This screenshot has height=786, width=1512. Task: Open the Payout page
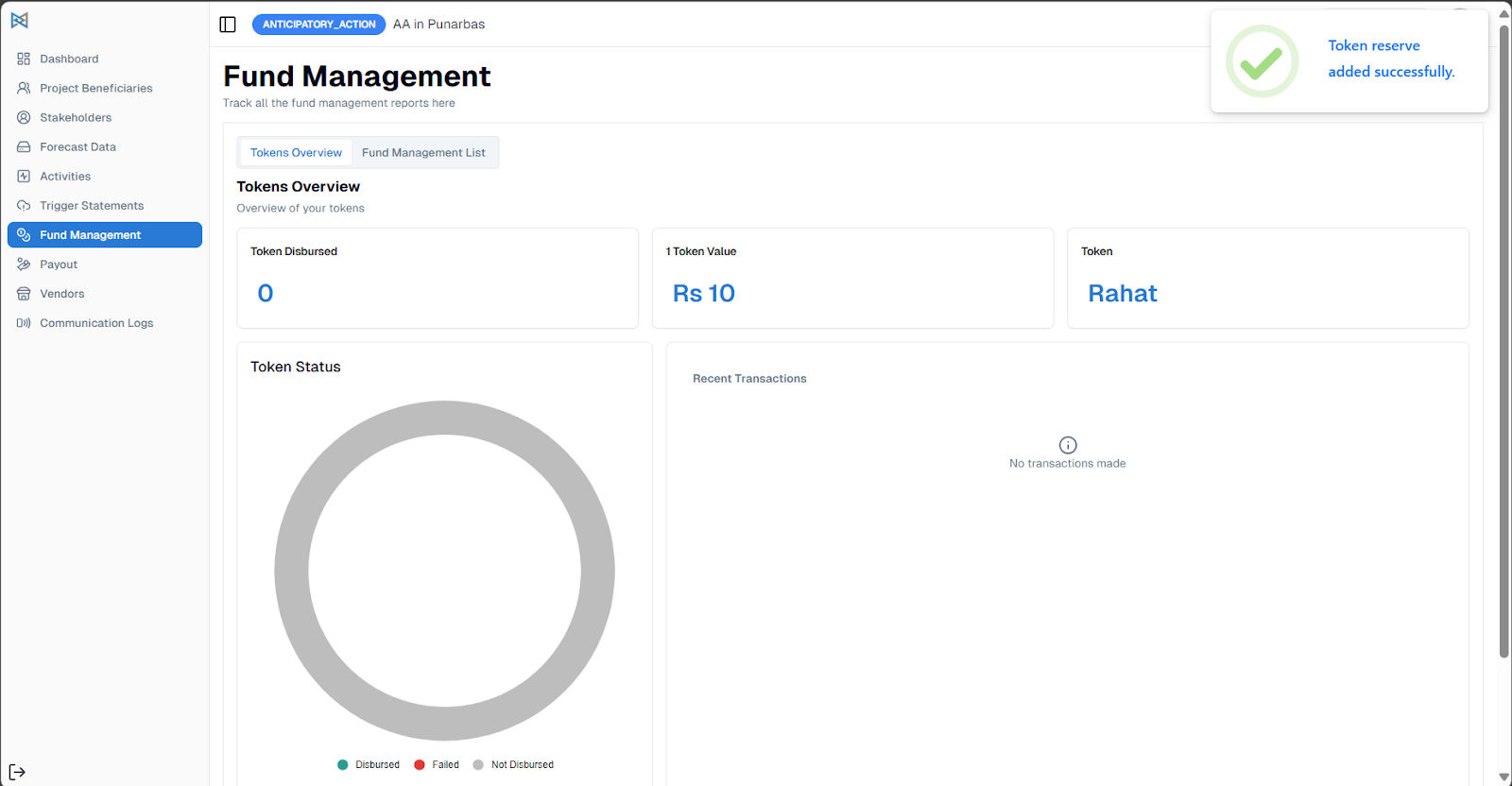105,264
